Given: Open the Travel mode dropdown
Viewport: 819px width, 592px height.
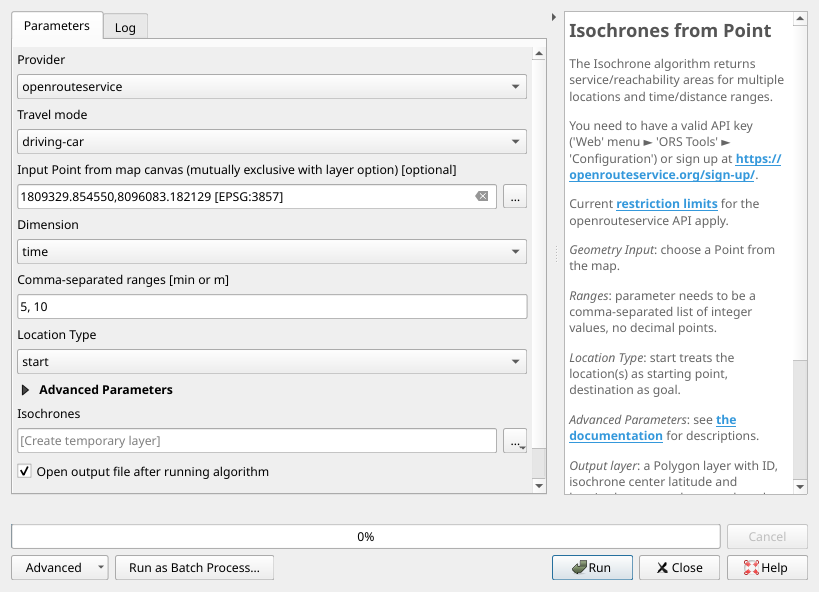Looking at the screenshot, I should (272, 142).
